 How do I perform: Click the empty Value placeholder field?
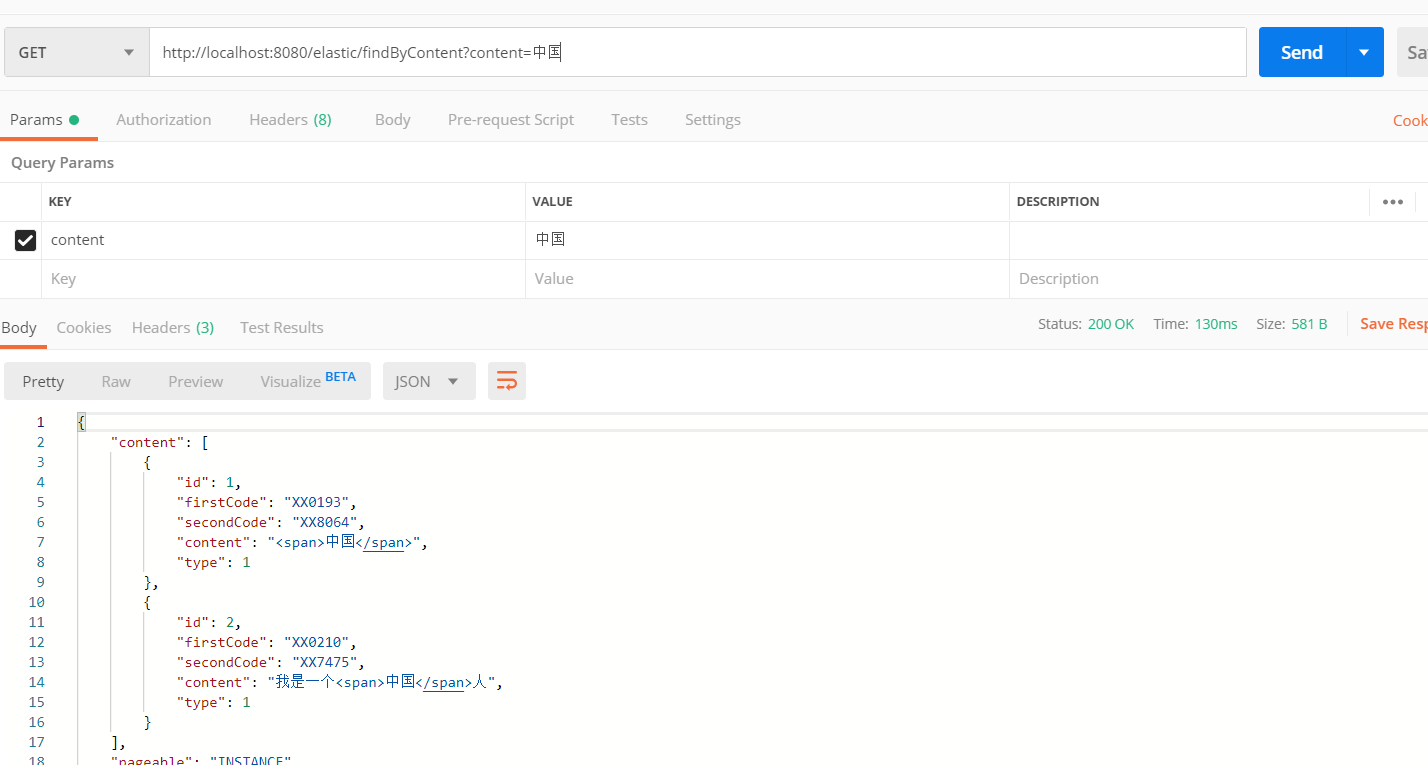click(x=767, y=279)
